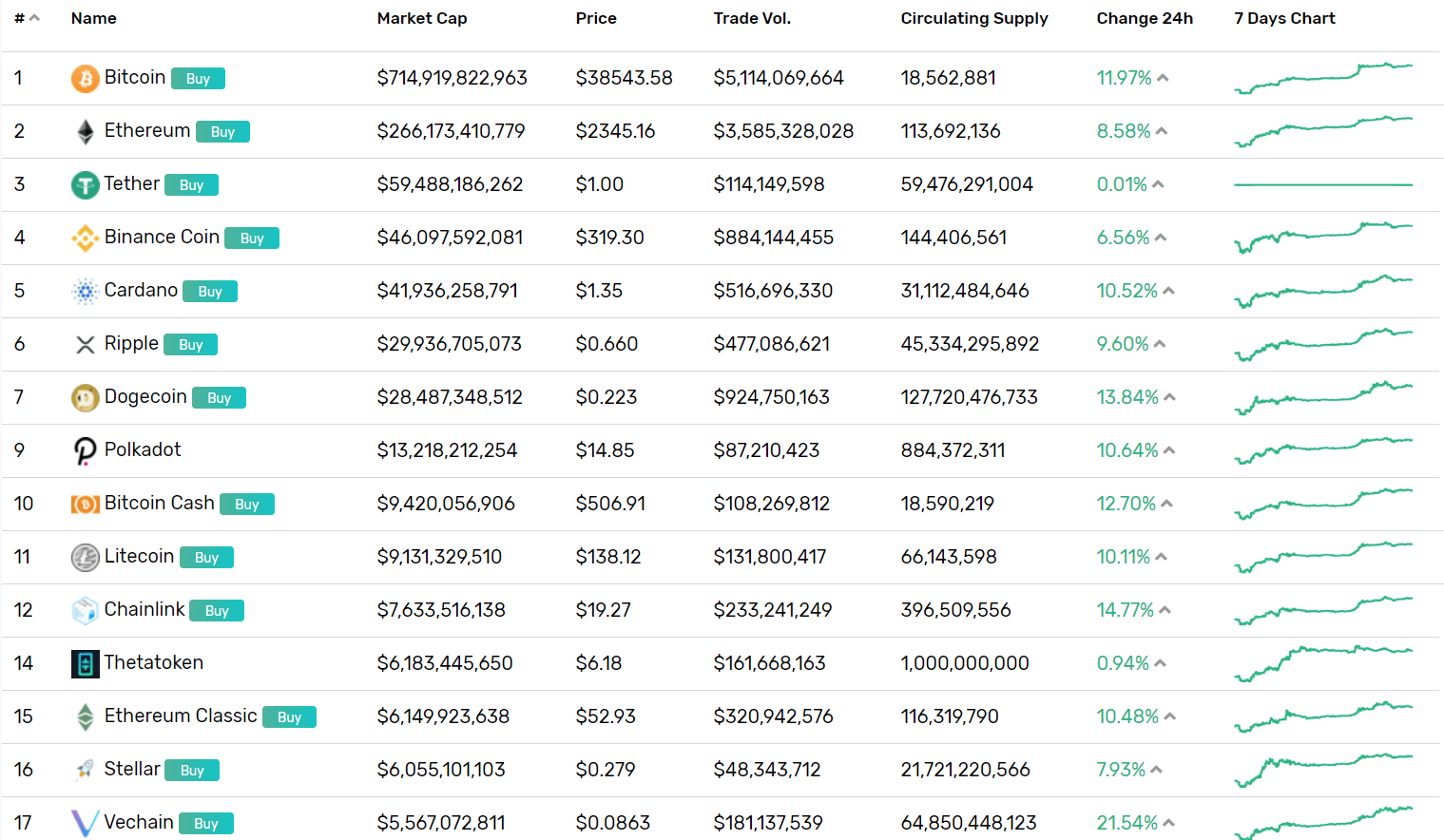
Task: Buy Vechain with its Buy button
Action: click(206, 824)
